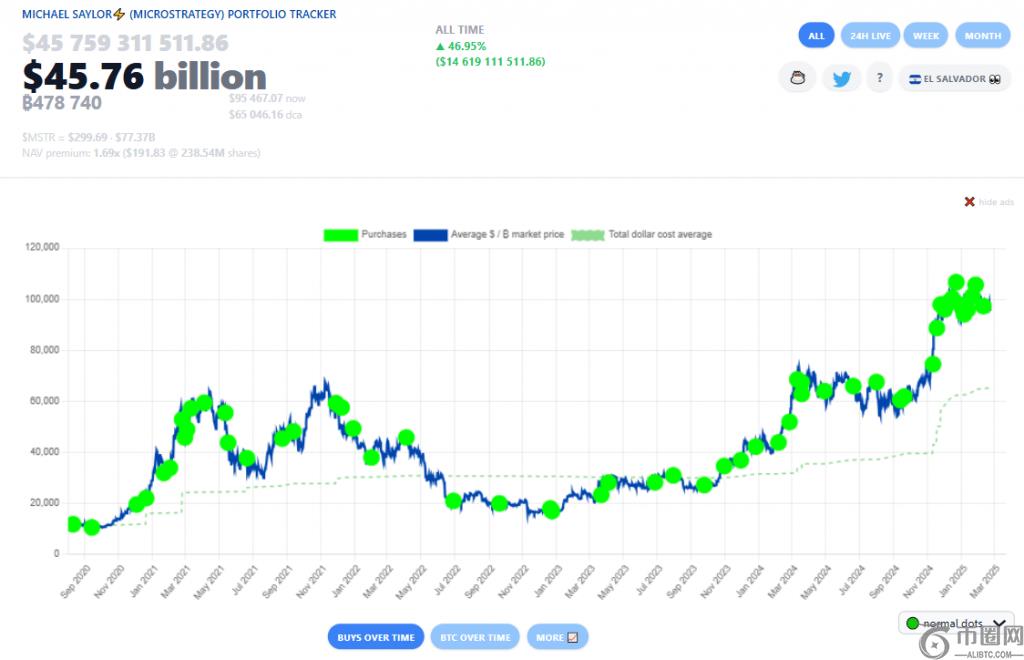This screenshot has width=1024, height=660.
Task: Open the question mark help button
Action: tap(879, 78)
